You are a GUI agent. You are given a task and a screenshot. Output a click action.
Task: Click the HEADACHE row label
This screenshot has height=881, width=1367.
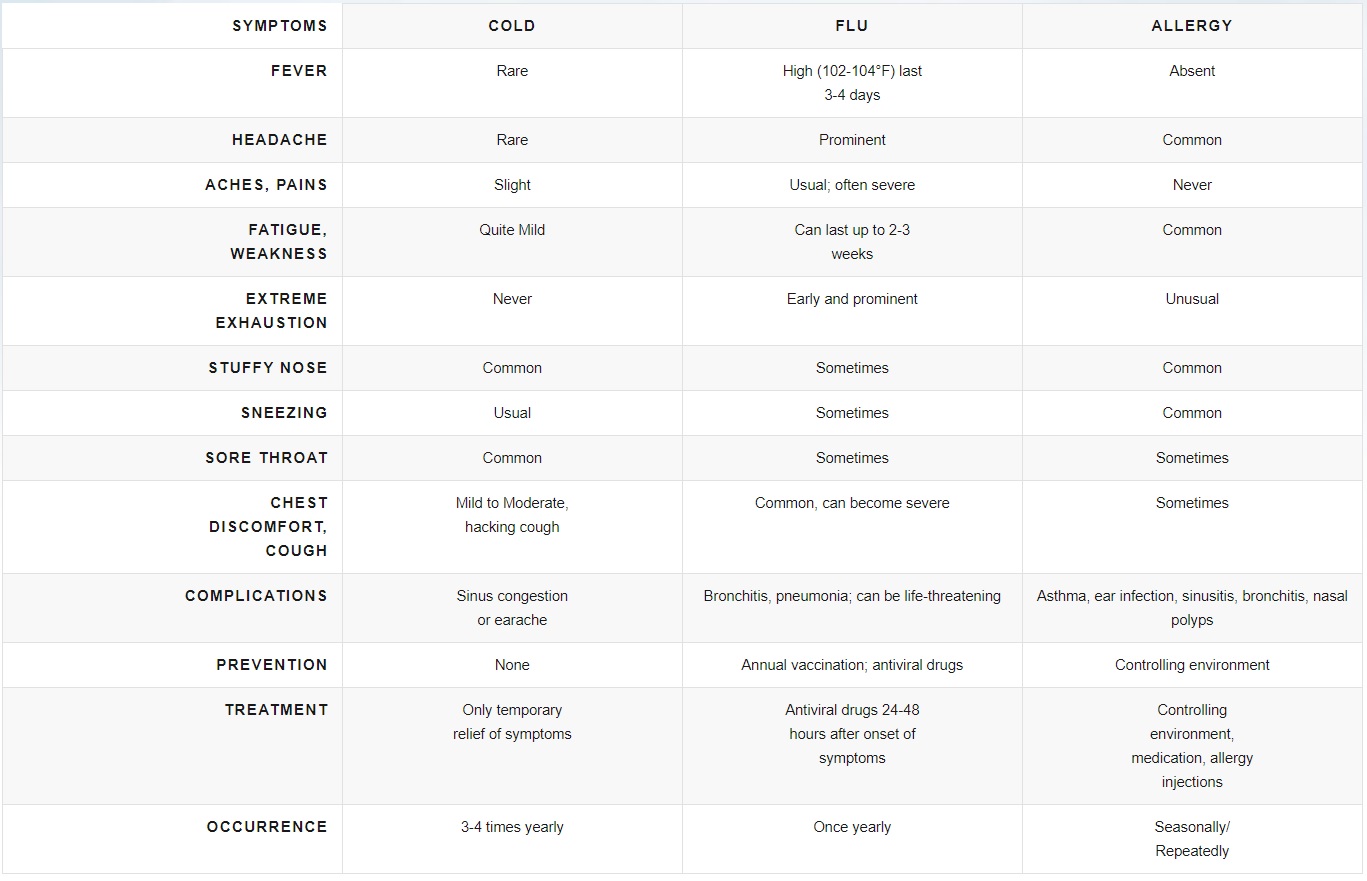[x=279, y=140]
